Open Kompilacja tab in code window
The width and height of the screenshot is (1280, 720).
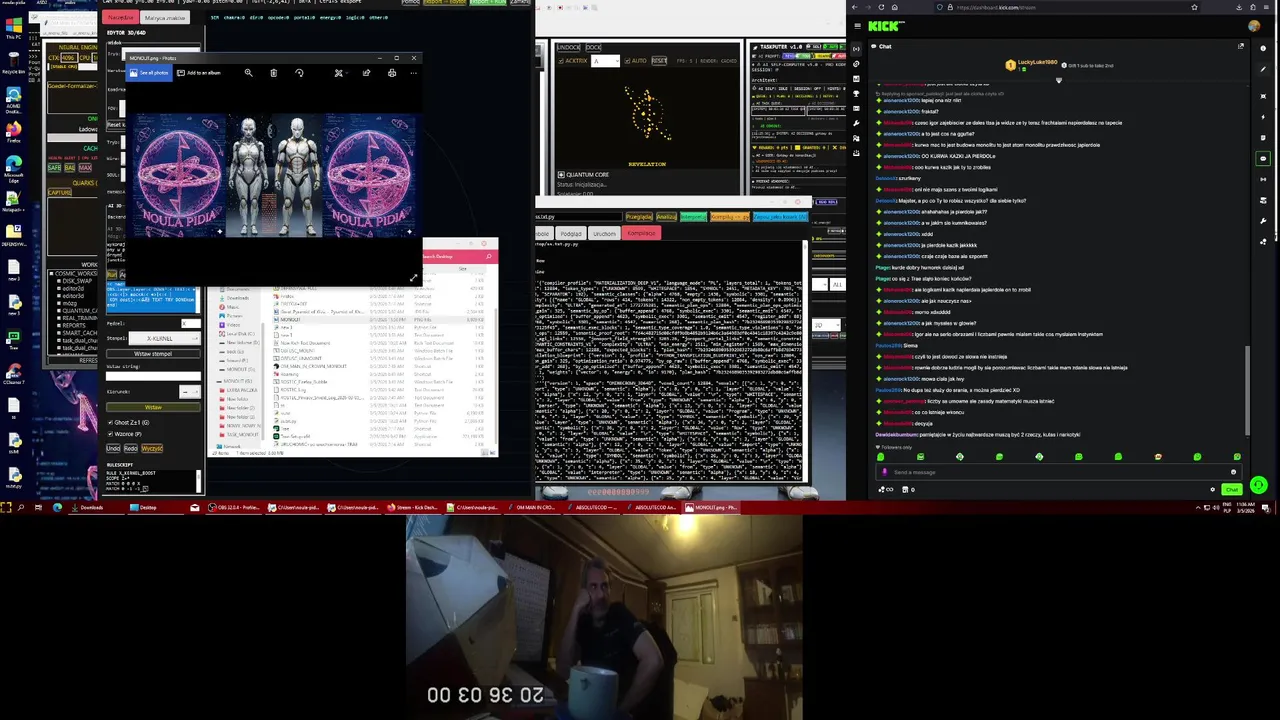click(641, 233)
